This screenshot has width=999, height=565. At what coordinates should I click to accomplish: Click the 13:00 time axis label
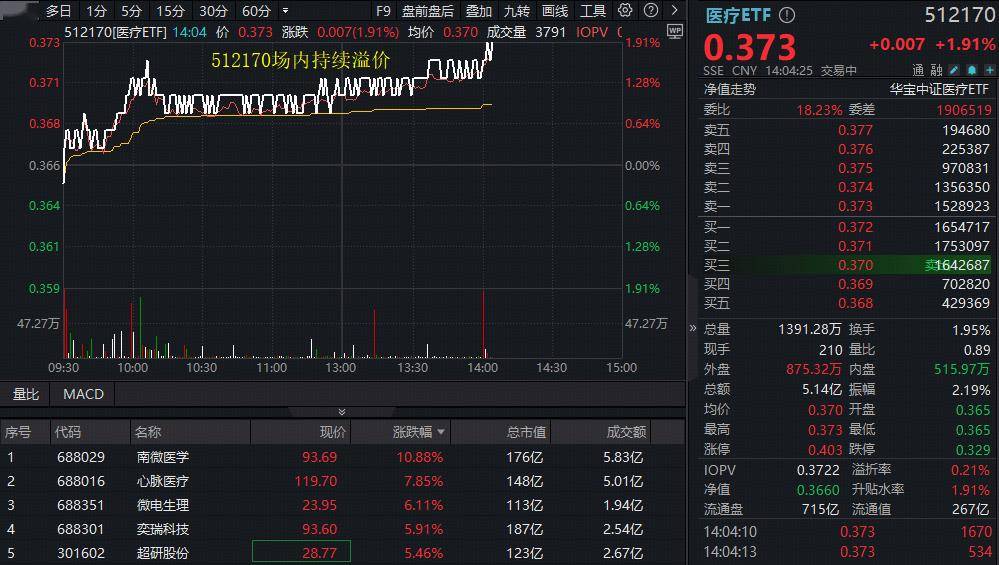pyautogui.click(x=341, y=368)
